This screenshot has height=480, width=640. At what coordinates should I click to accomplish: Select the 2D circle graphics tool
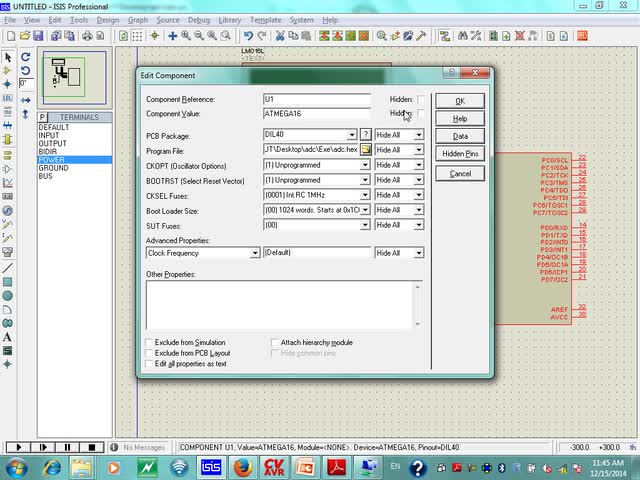point(7,296)
